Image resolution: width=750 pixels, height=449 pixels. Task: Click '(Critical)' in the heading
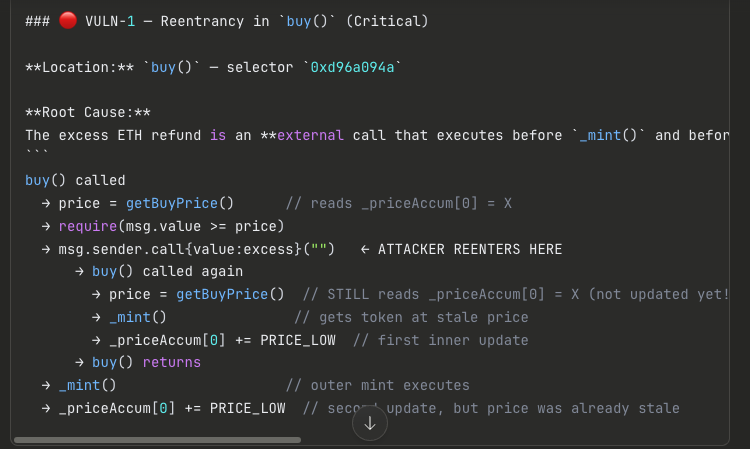click(387, 22)
